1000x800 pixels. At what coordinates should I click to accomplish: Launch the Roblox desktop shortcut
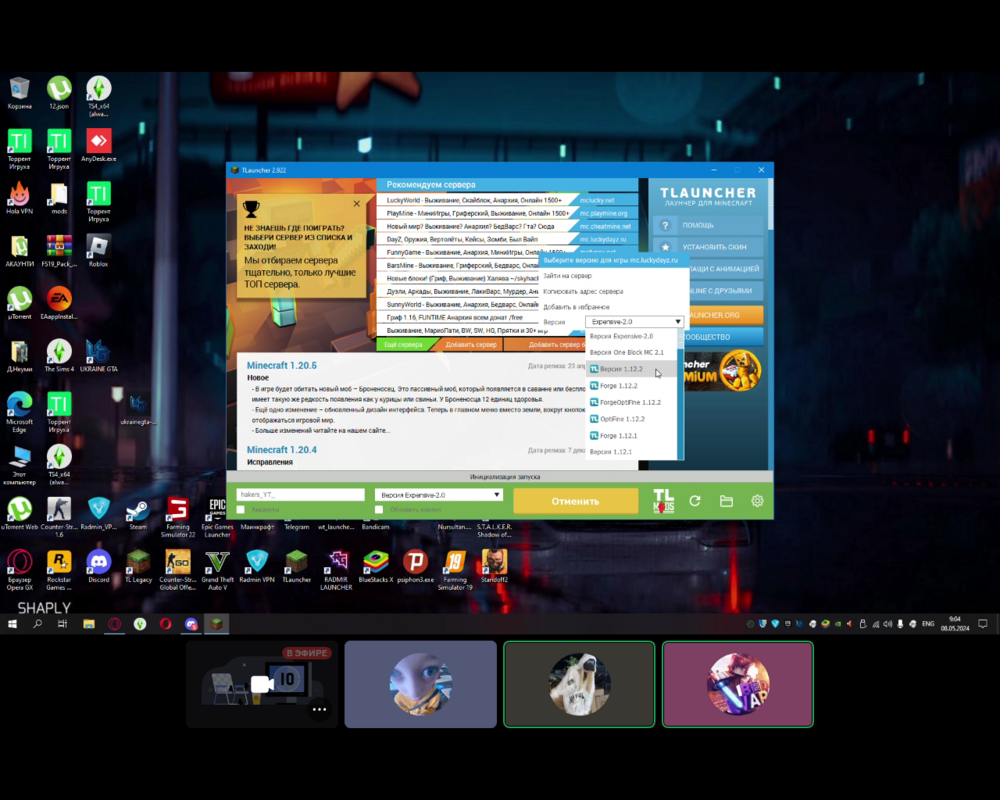click(98, 251)
